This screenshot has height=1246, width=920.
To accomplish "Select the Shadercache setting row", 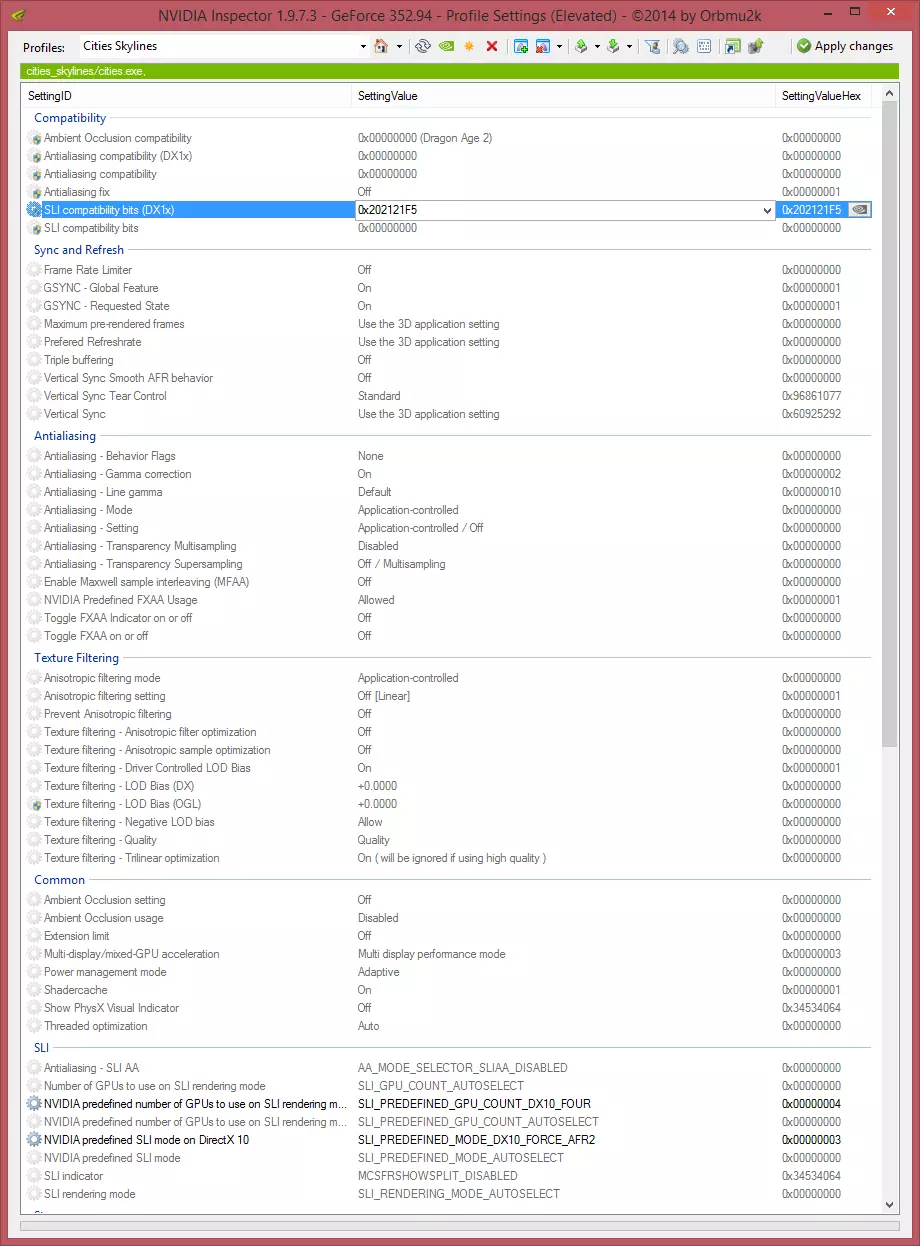I will point(447,990).
